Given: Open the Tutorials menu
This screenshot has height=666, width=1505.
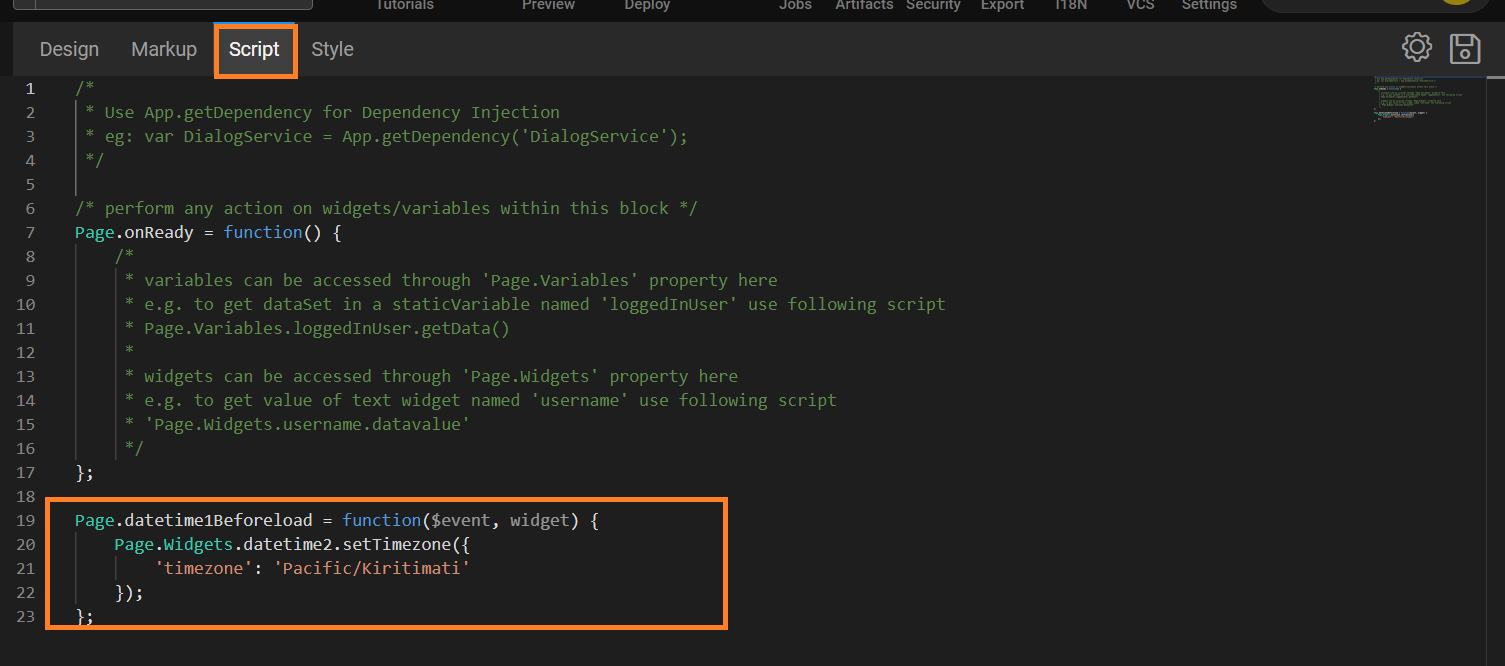Looking at the screenshot, I should point(404,6).
